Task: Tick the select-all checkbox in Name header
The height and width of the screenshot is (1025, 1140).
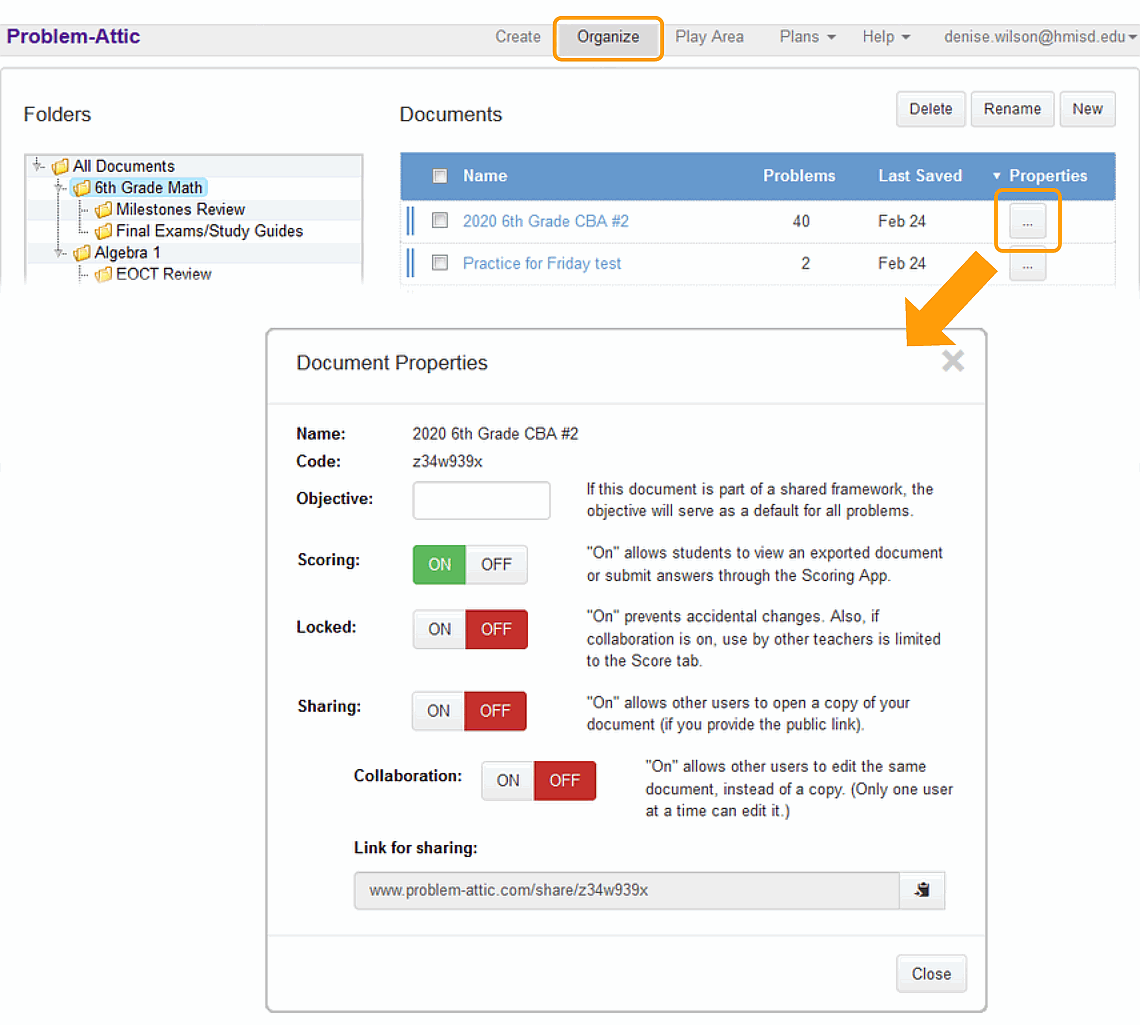Action: coord(440,176)
